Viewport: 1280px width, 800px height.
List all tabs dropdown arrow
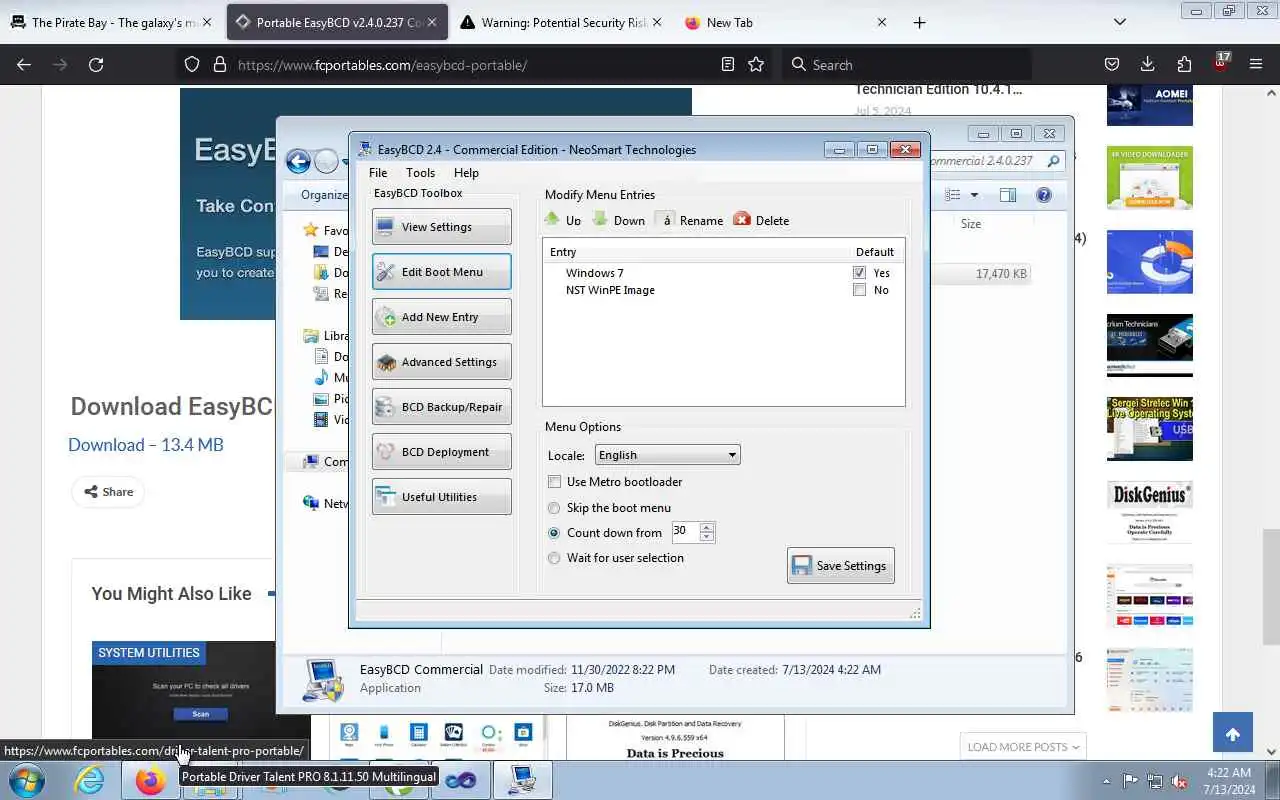coord(1120,22)
